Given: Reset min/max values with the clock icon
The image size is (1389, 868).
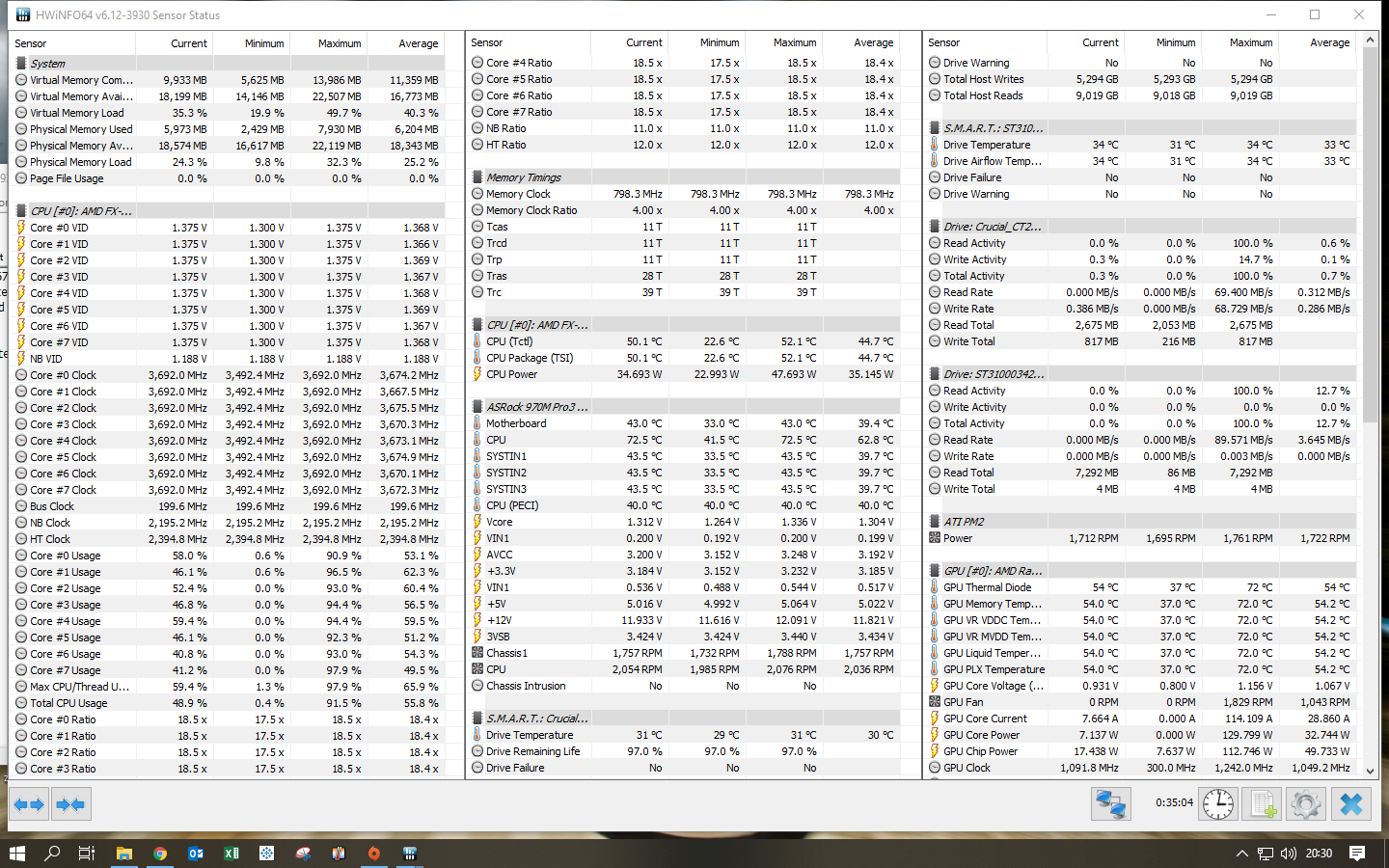Looking at the screenshot, I should pos(1218,804).
